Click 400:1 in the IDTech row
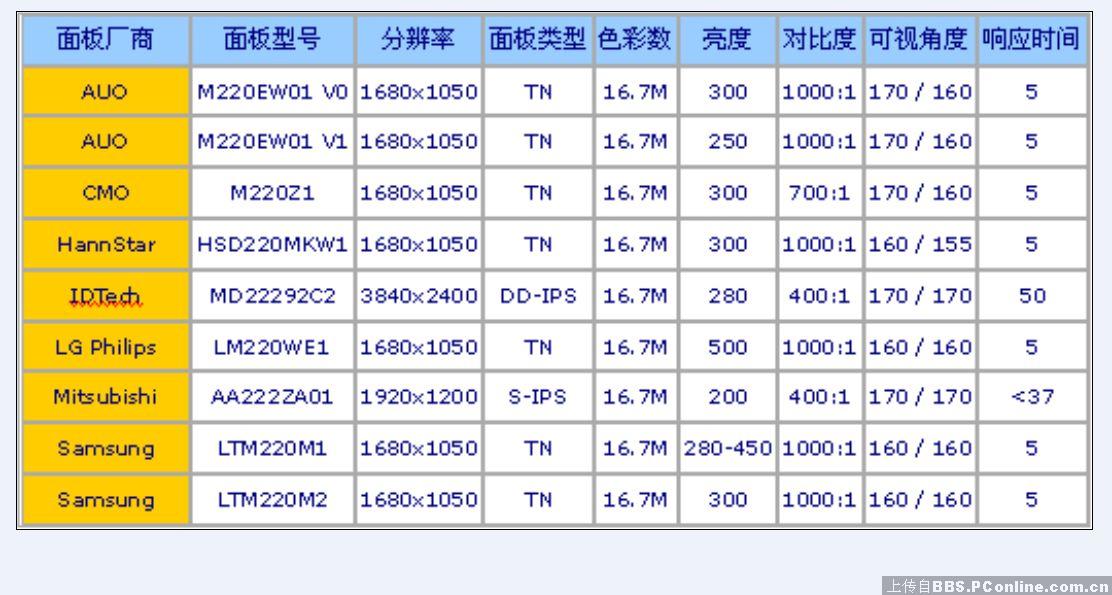The image size is (1112, 595). tap(820, 296)
